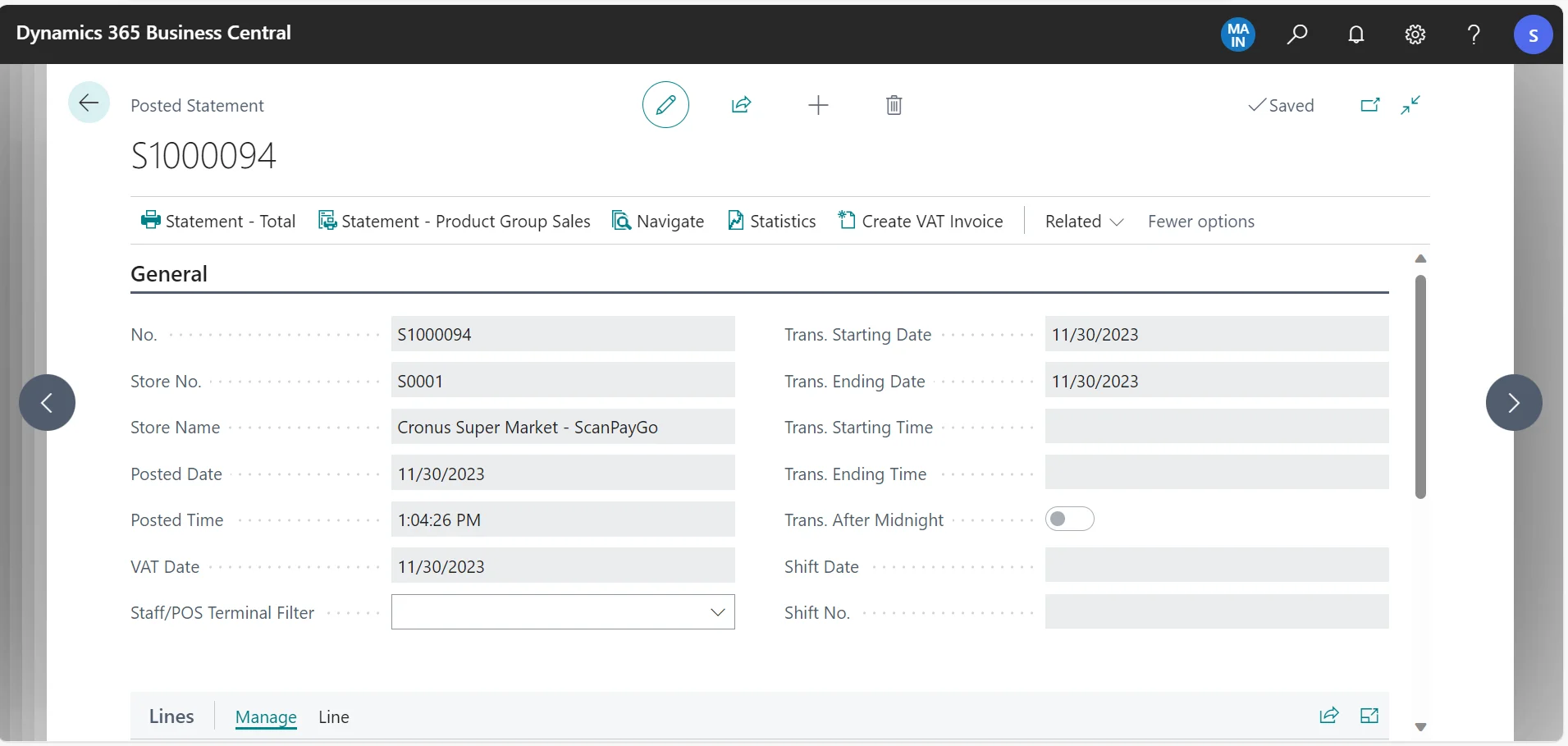The height and width of the screenshot is (746, 1568).
Task: Go to next record with right chevron
Action: pyautogui.click(x=1513, y=403)
